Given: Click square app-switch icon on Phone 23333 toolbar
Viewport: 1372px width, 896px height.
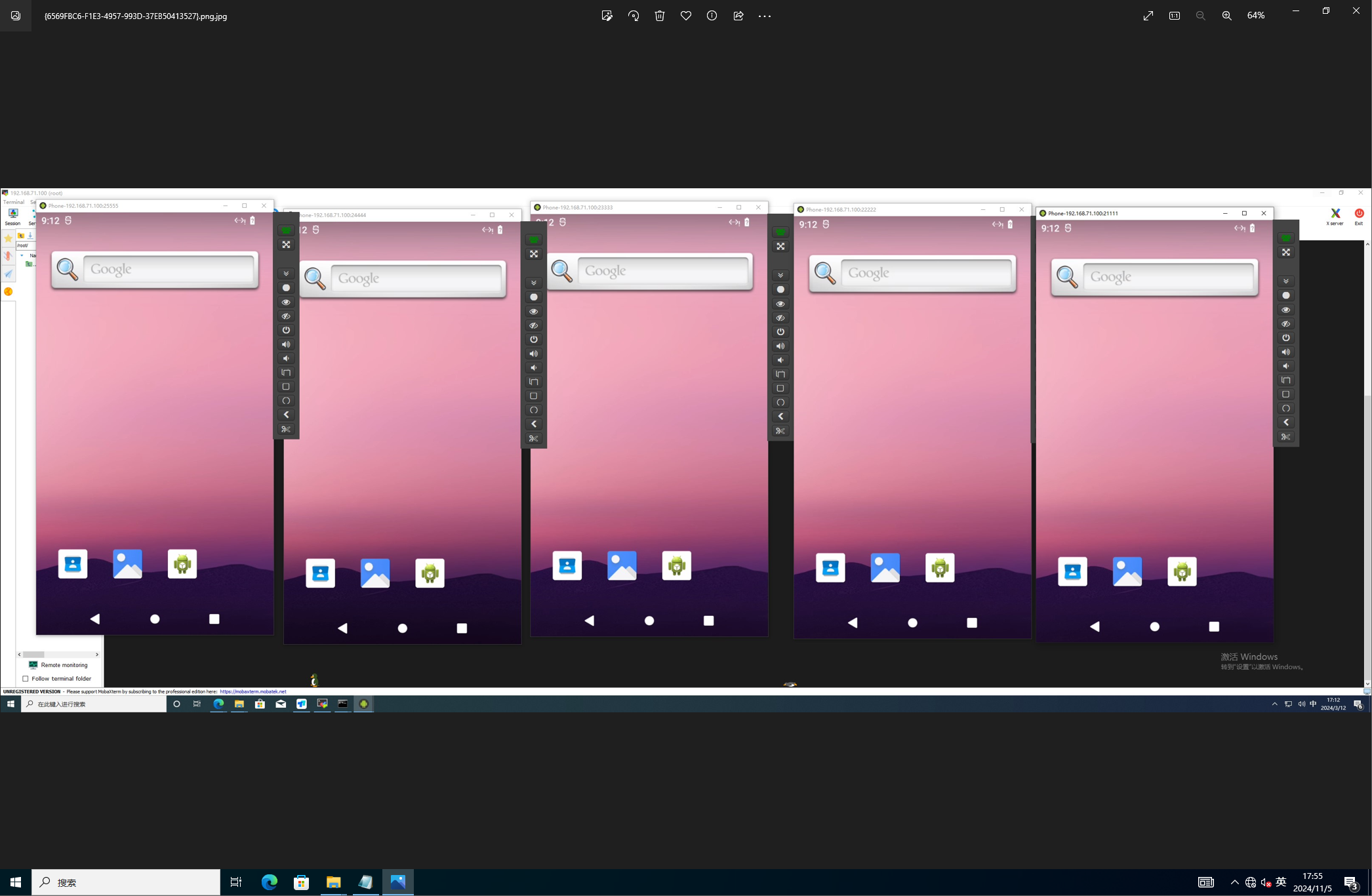Looking at the screenshot, I should coord(780,388).
